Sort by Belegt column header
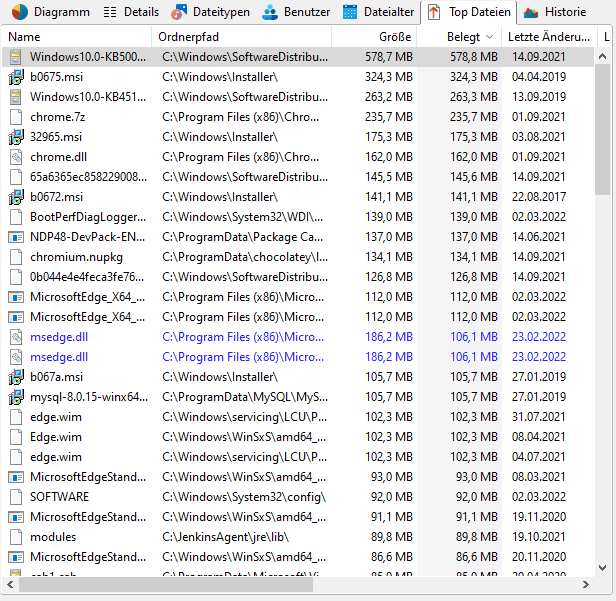 (459, 37)
